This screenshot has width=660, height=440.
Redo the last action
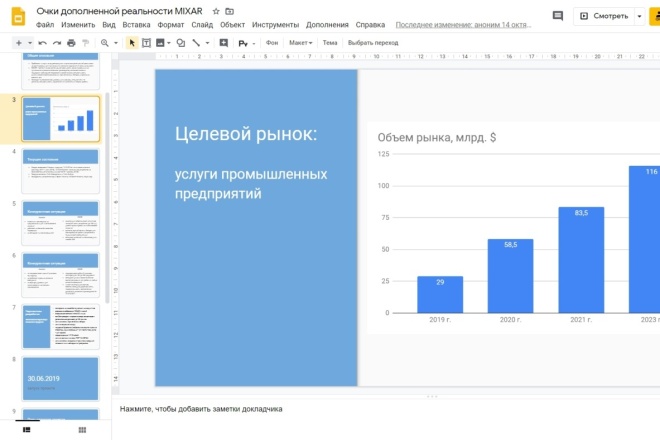pos(57,43)
